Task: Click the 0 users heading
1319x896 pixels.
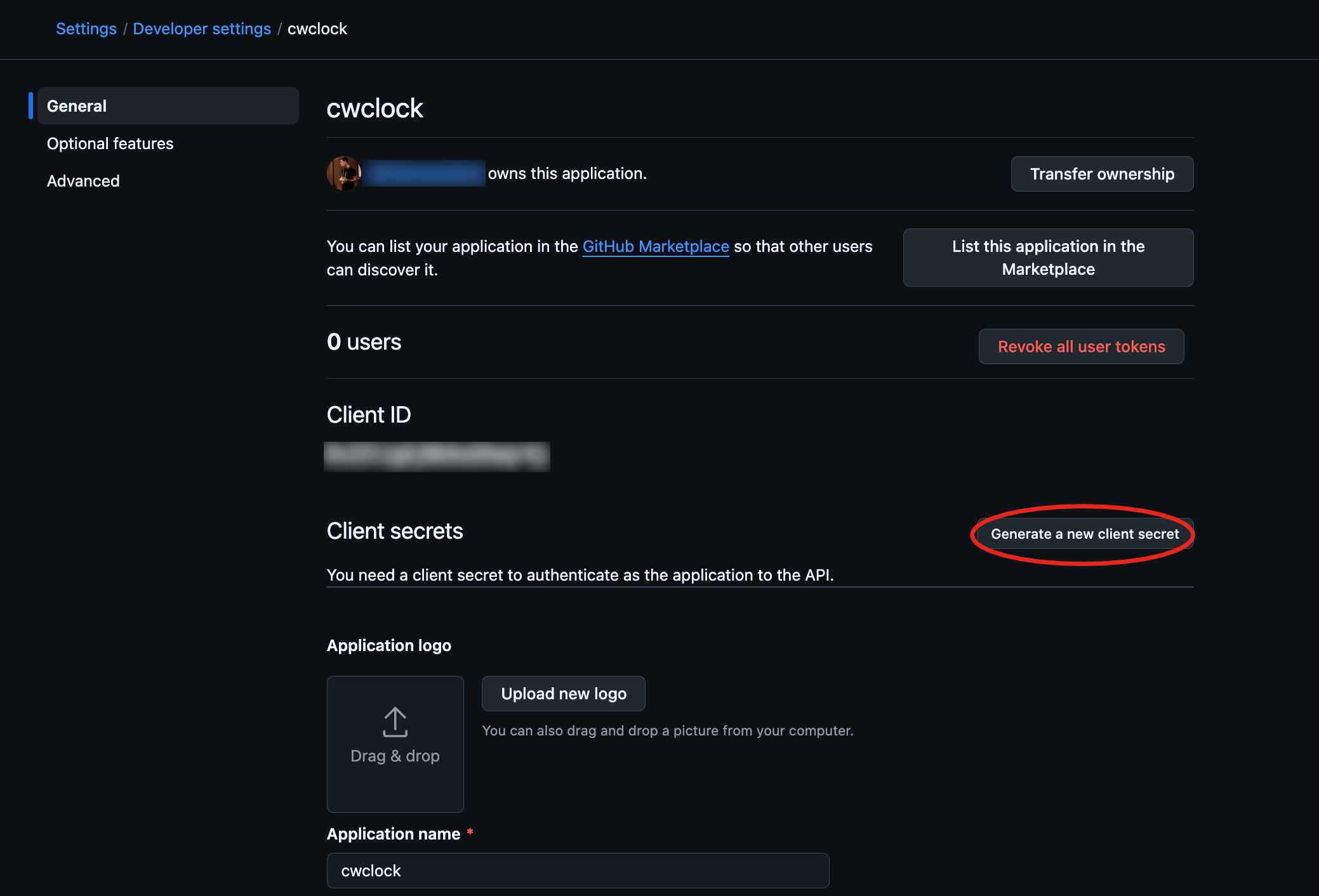Action: pos(364,342)
